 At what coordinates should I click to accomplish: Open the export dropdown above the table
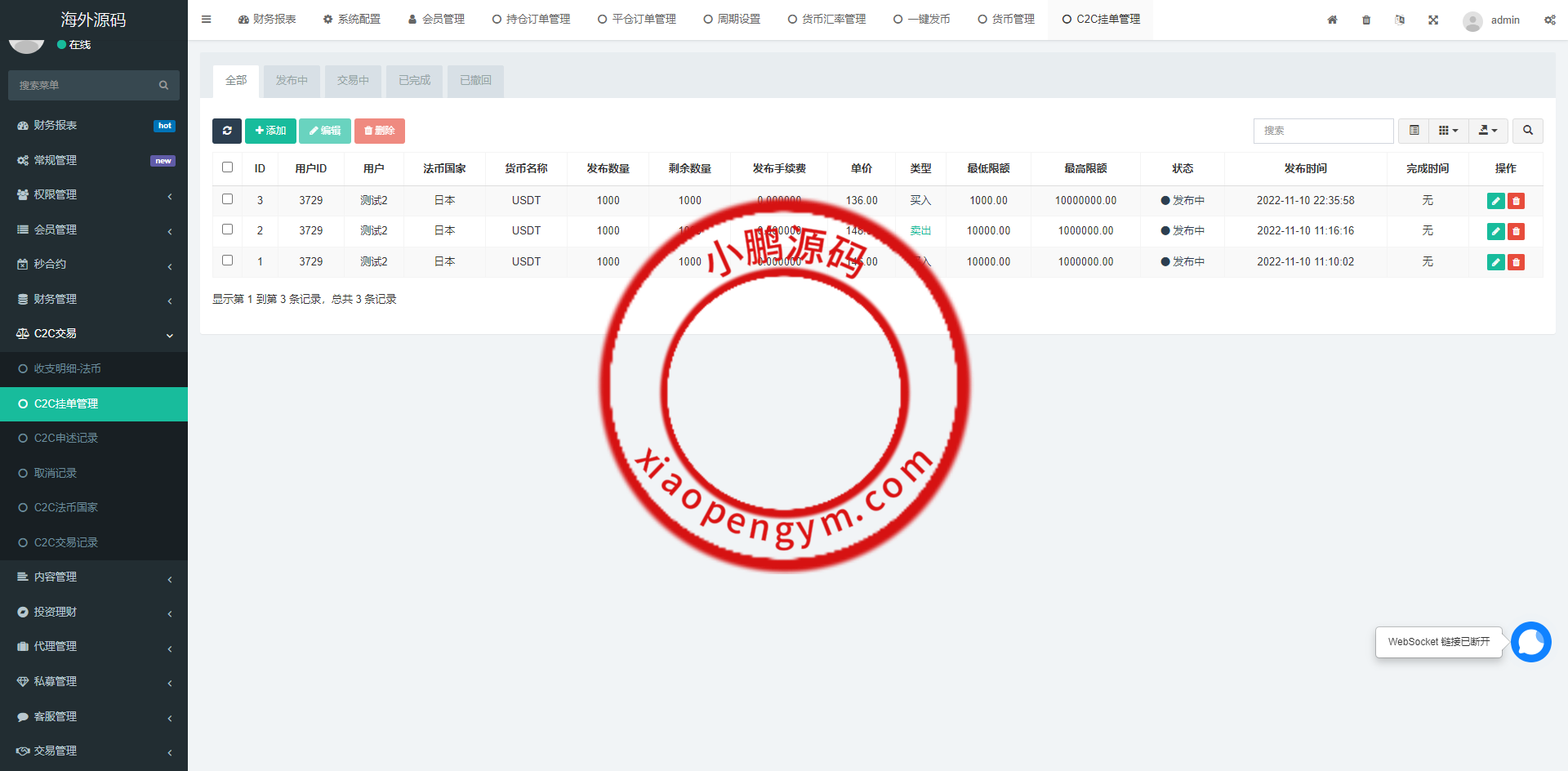pos(1488,131)
